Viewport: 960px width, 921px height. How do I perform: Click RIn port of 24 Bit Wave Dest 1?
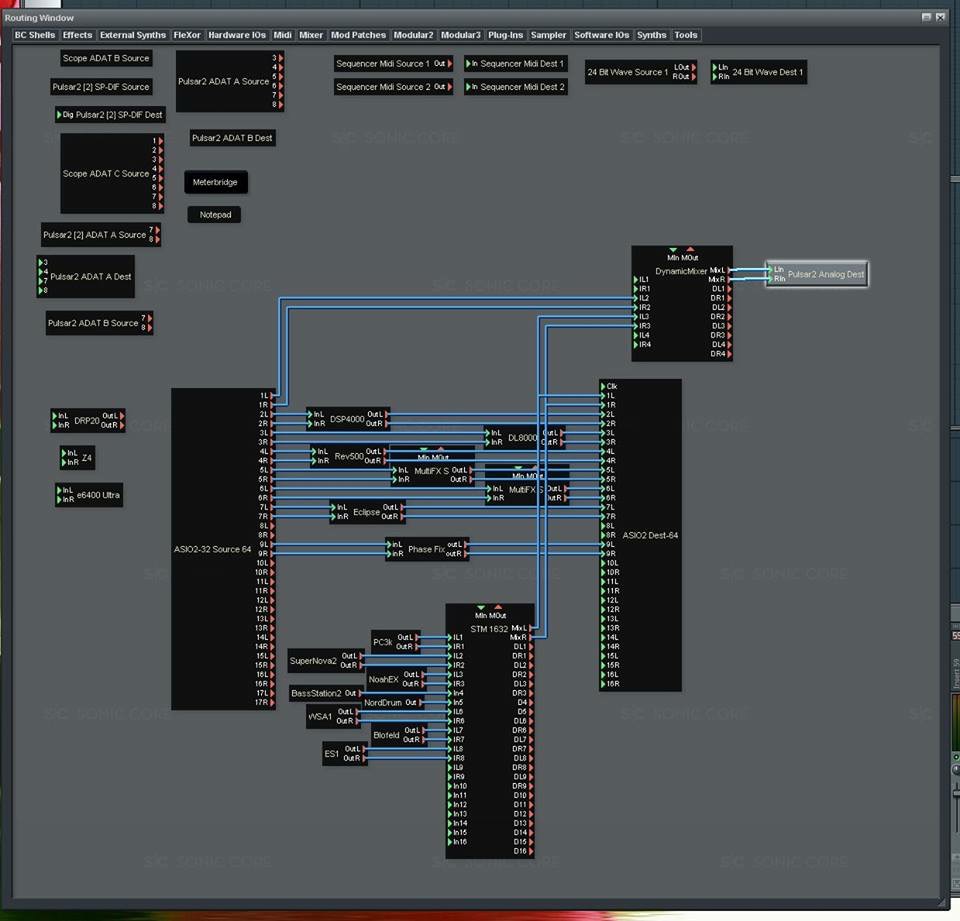point(714,77)
